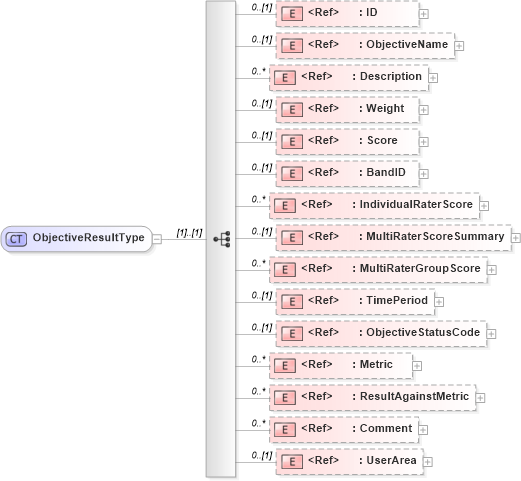The image size is (521, 481).
Task: Select the ObjectiveName label text
Action: tap(407, 44)
